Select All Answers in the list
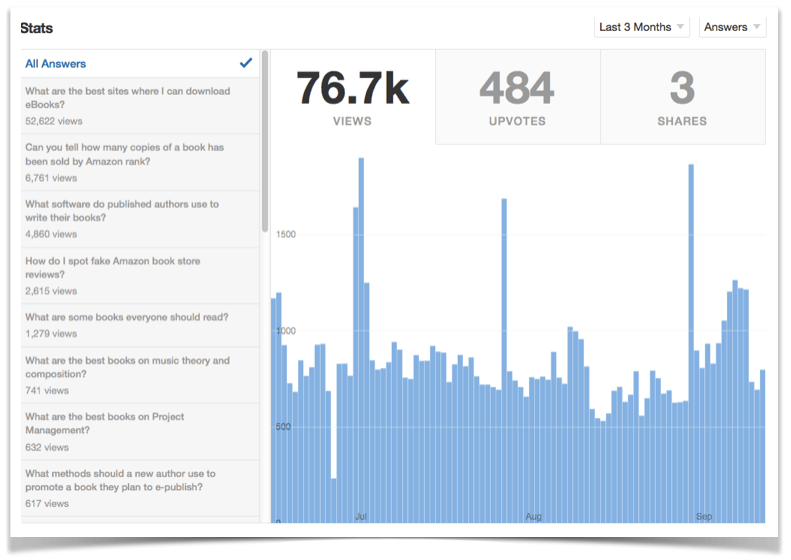The image size is (791, 560). 56,63
